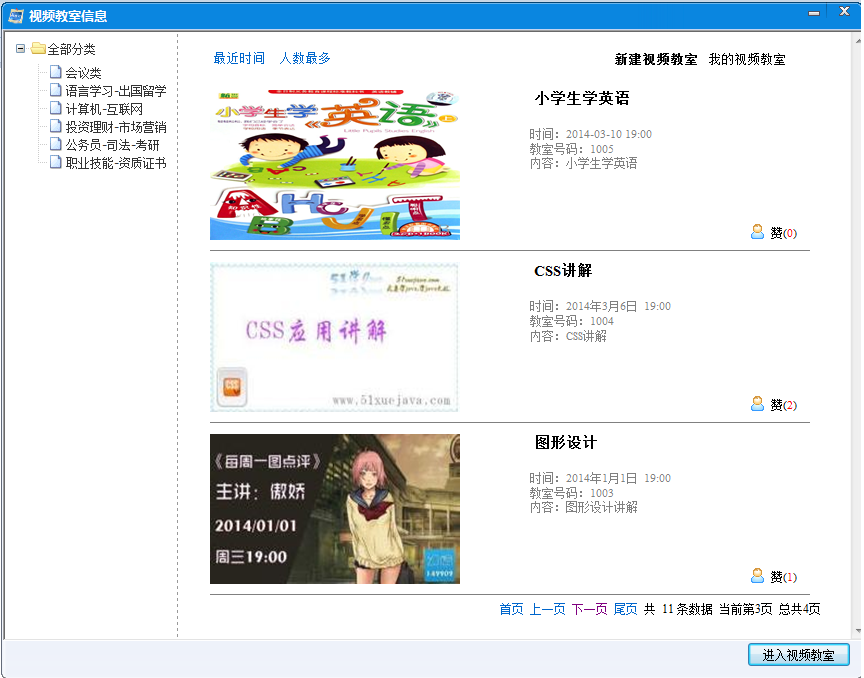Collapse the 全部分类 tree node

pyautogui.click(x=21, y=49)
